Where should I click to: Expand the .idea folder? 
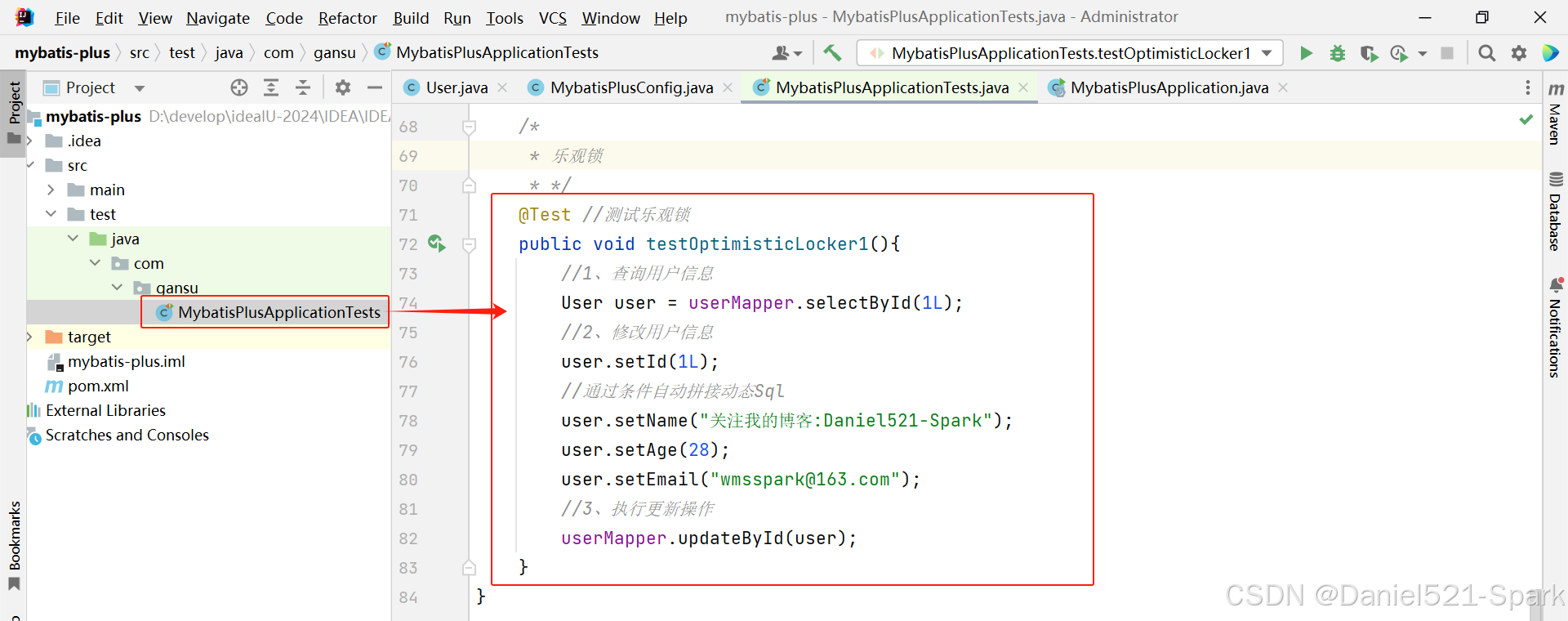coord(31,141)
